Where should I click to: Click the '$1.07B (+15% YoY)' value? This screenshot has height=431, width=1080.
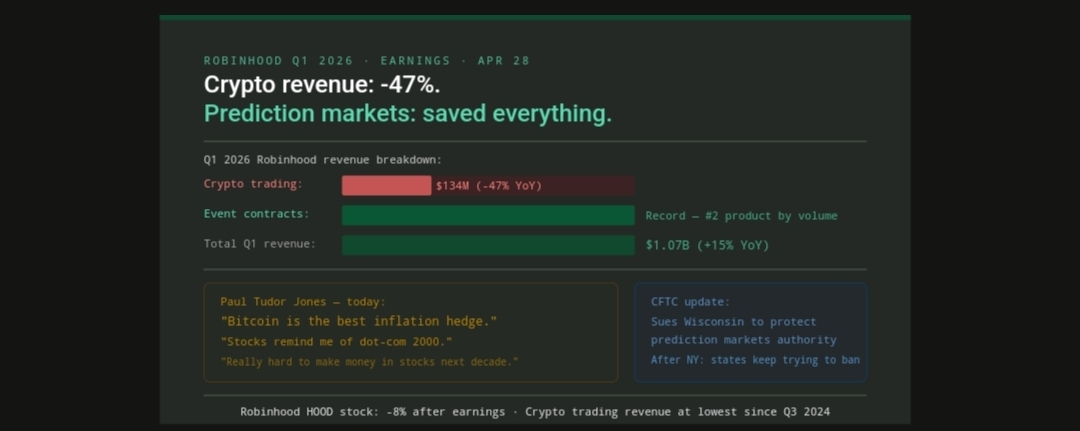[x=707, y=245]
